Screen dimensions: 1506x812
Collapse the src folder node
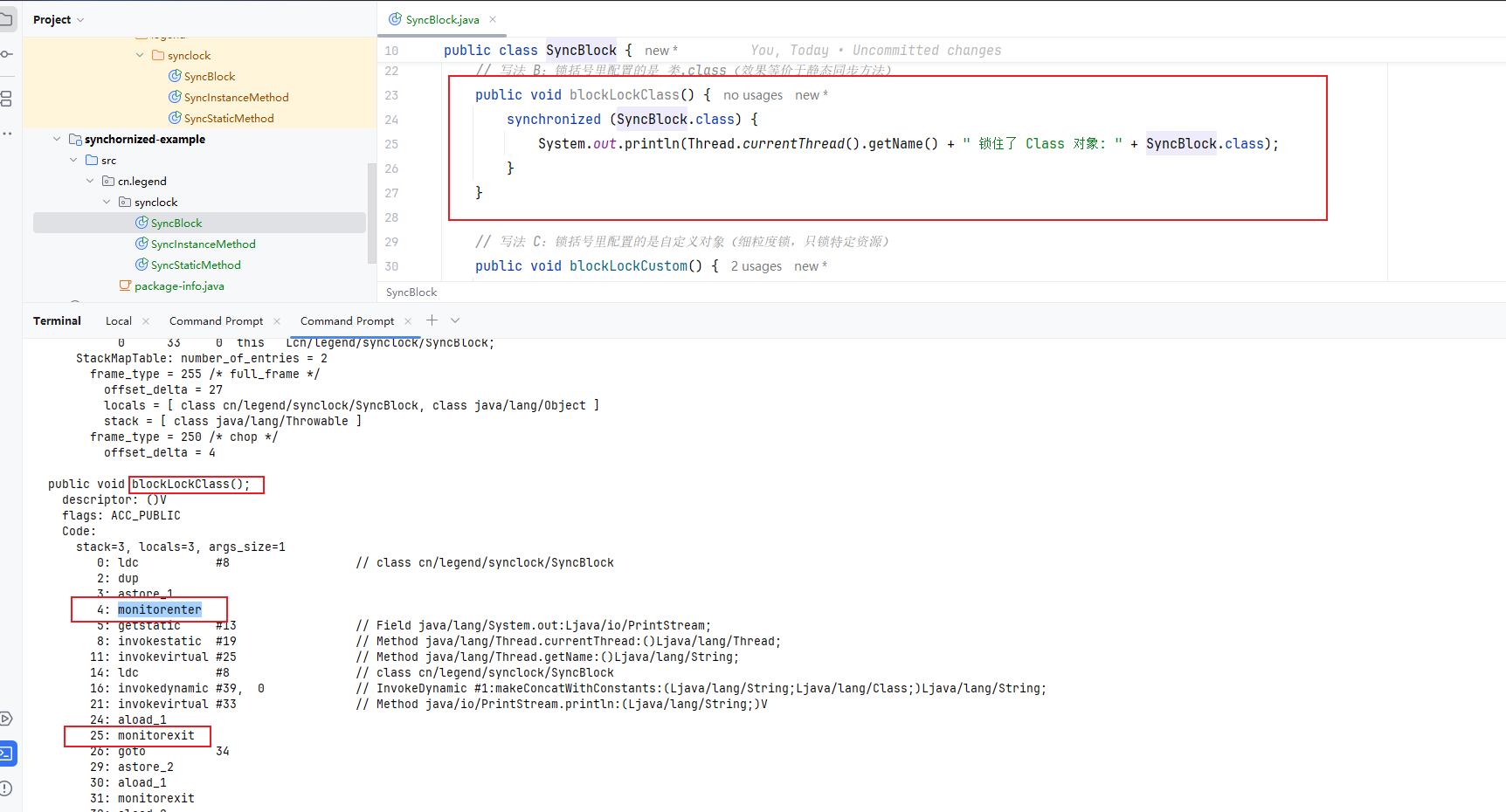pyautogui.click(x=73, y=160)
